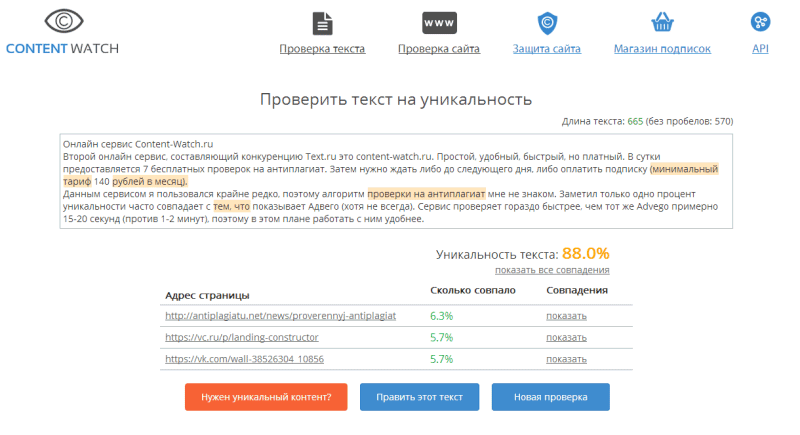The height and width of the screenshot is (435, 800).
Task: Open the antiplagiatu.net source link
Action: [x=281, y=316]
